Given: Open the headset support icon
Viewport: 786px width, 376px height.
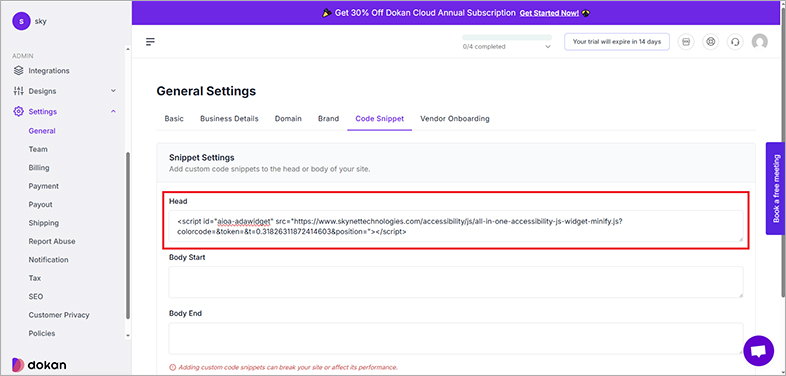Looking at the screenshot, I should click(735, 42).
